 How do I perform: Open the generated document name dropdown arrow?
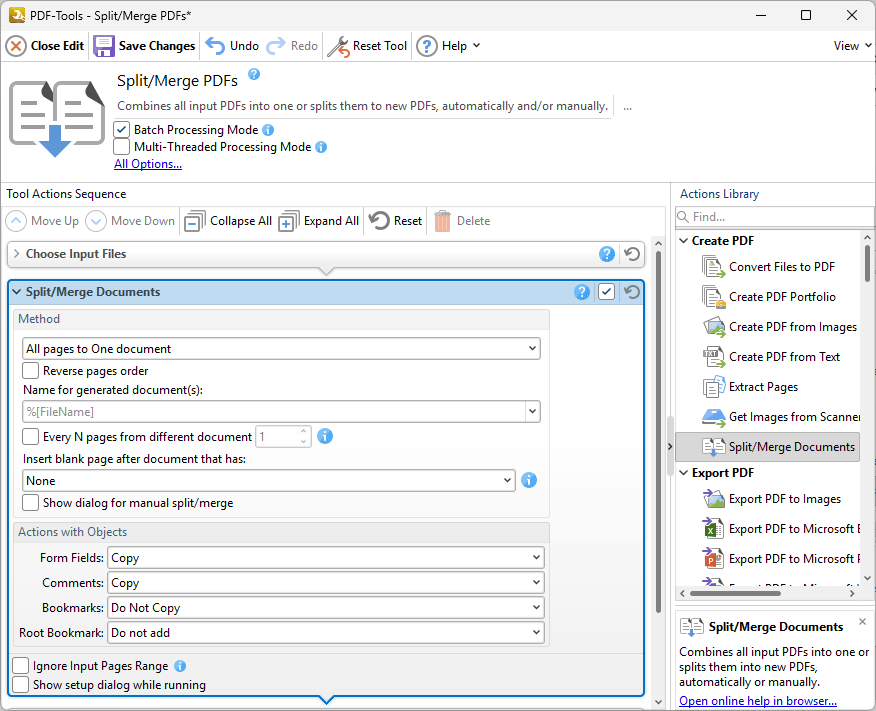[532, 412]
